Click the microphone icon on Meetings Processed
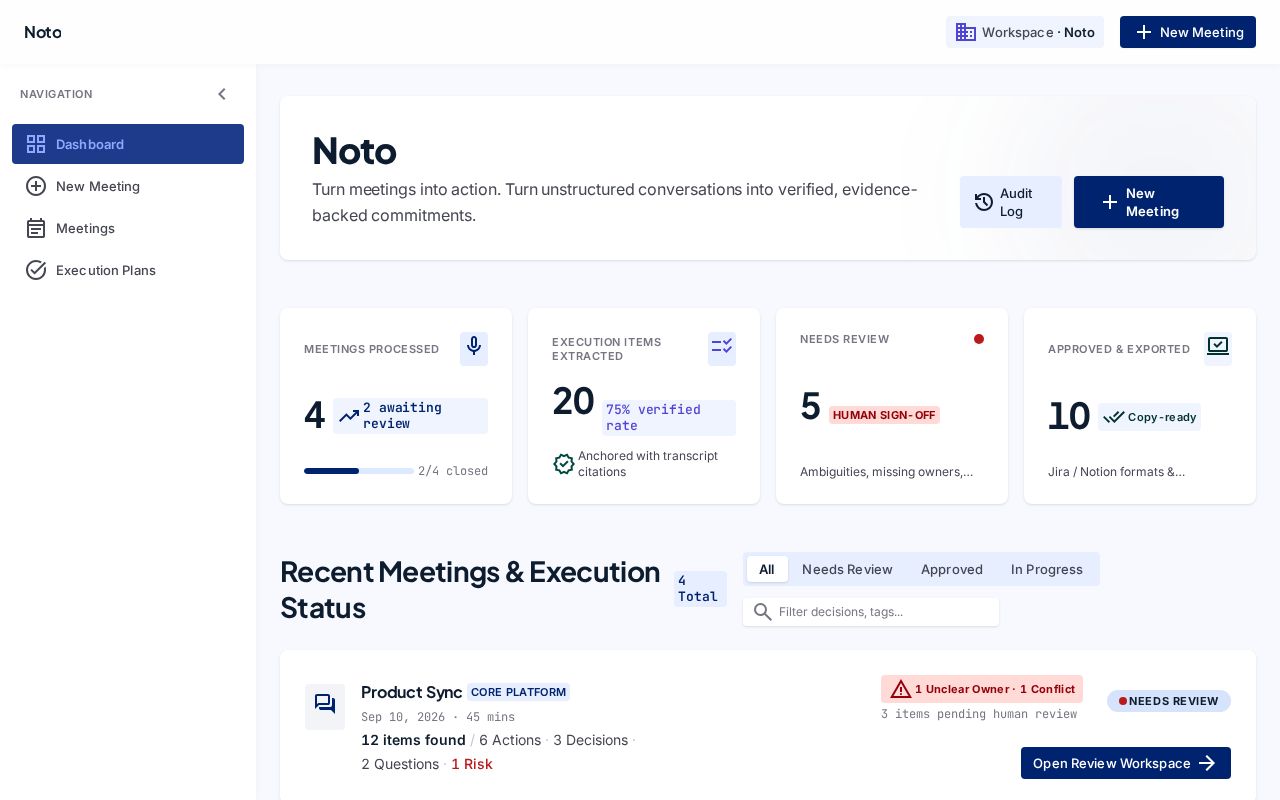 [x=474, y=348]
